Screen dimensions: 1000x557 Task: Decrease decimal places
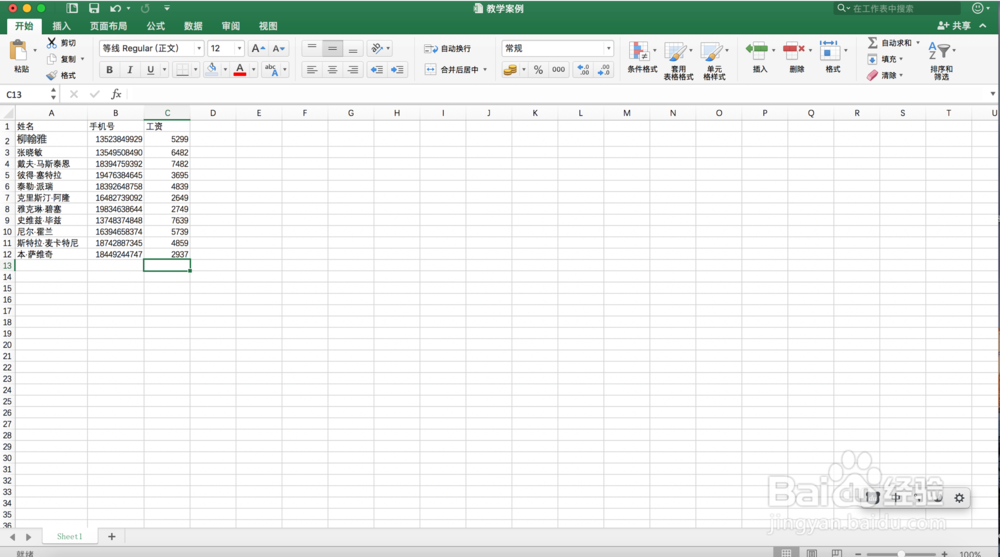604,70
